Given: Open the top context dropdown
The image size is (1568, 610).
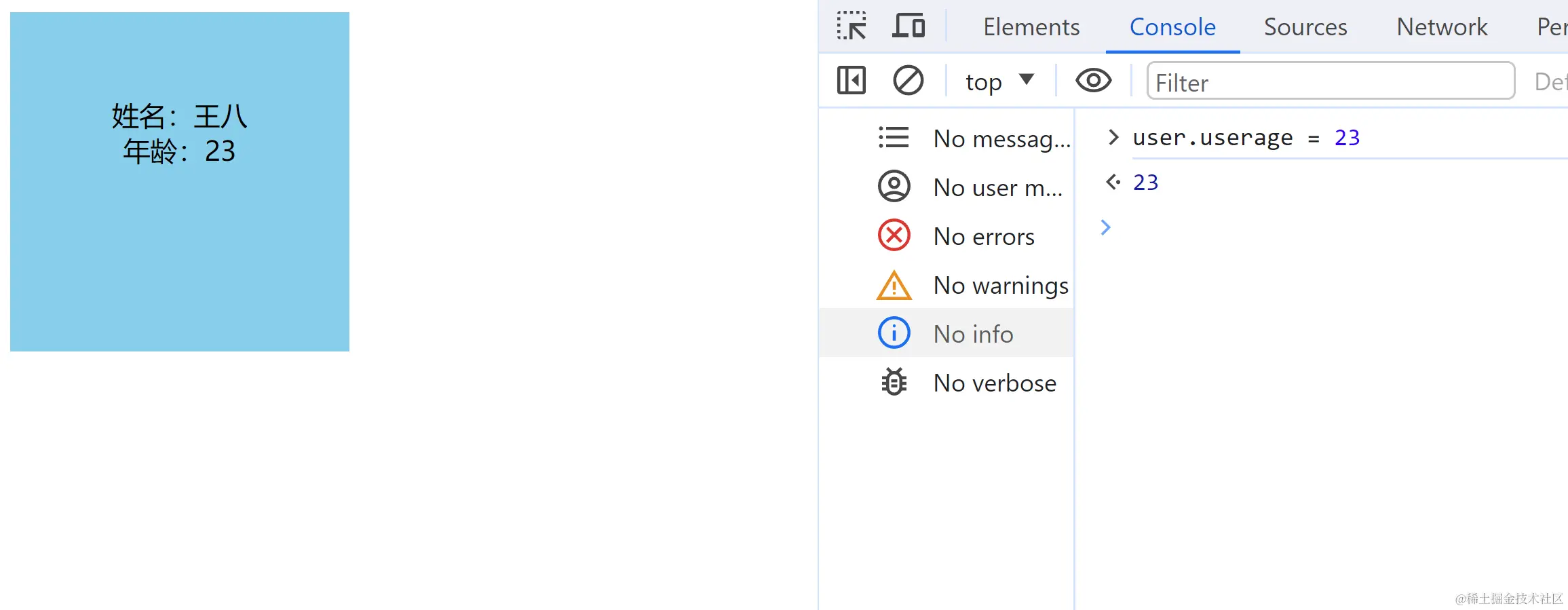Looking at the screenshot, I should (x=999, y=81).
